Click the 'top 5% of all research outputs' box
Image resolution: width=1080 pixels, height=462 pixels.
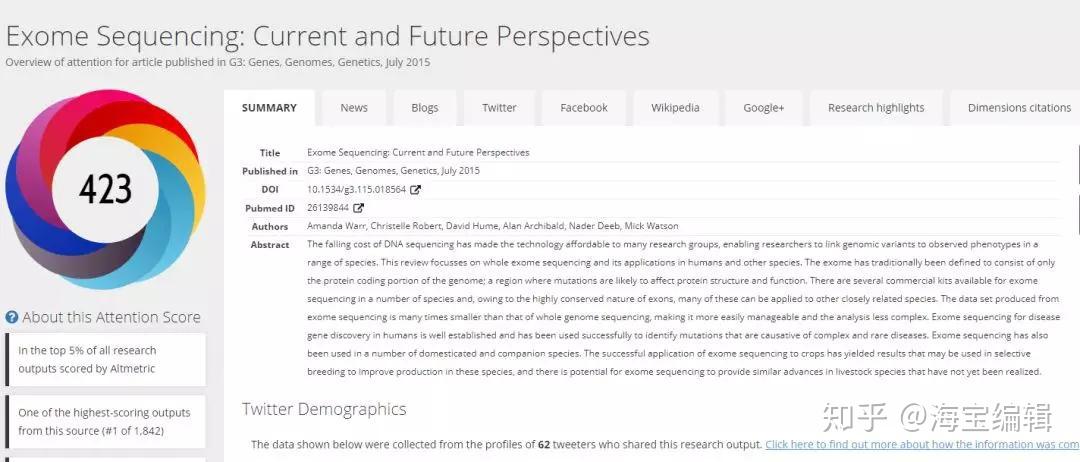click(105, 360)
